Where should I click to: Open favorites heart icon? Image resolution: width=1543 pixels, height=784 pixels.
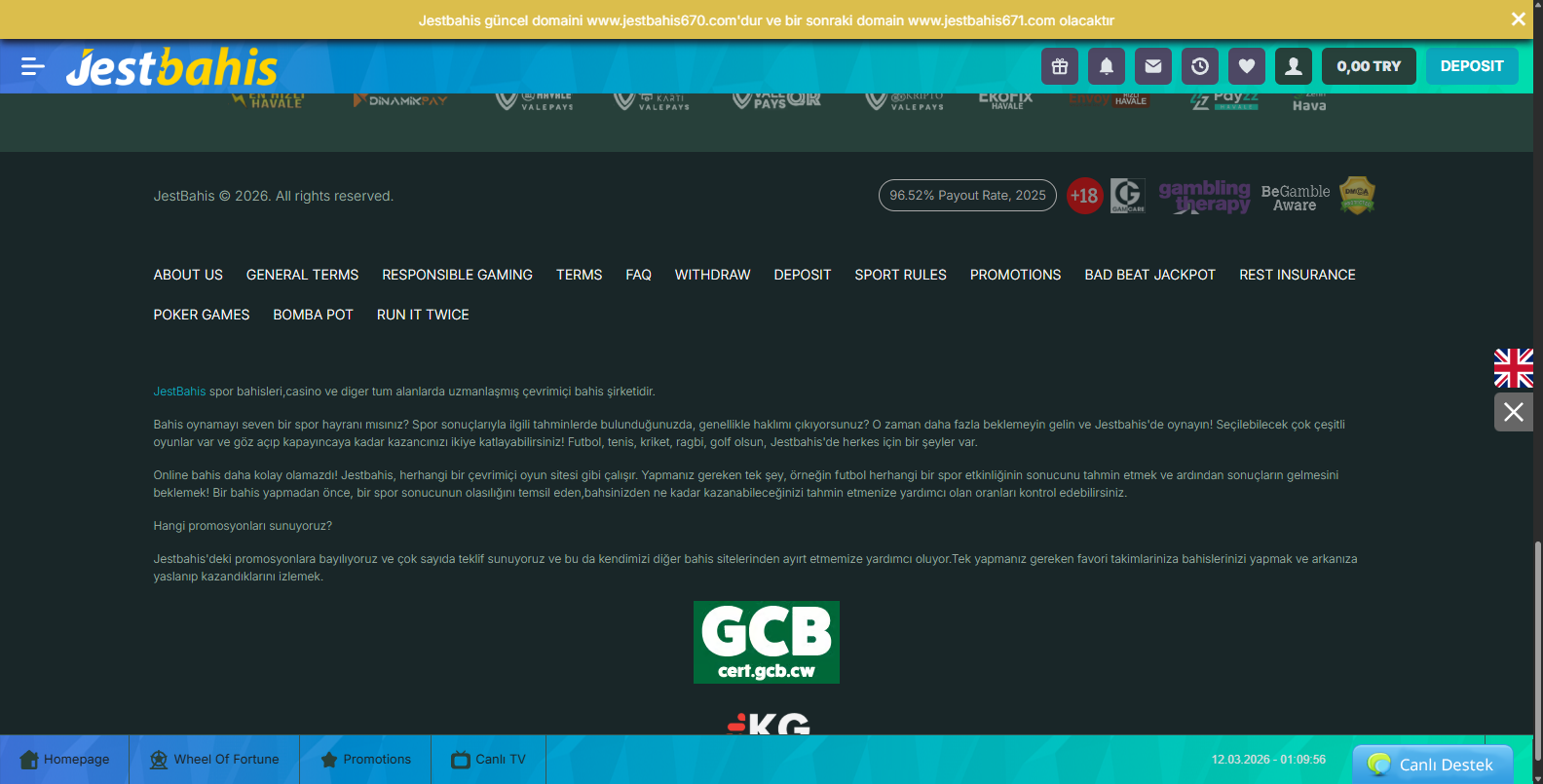1247,66
